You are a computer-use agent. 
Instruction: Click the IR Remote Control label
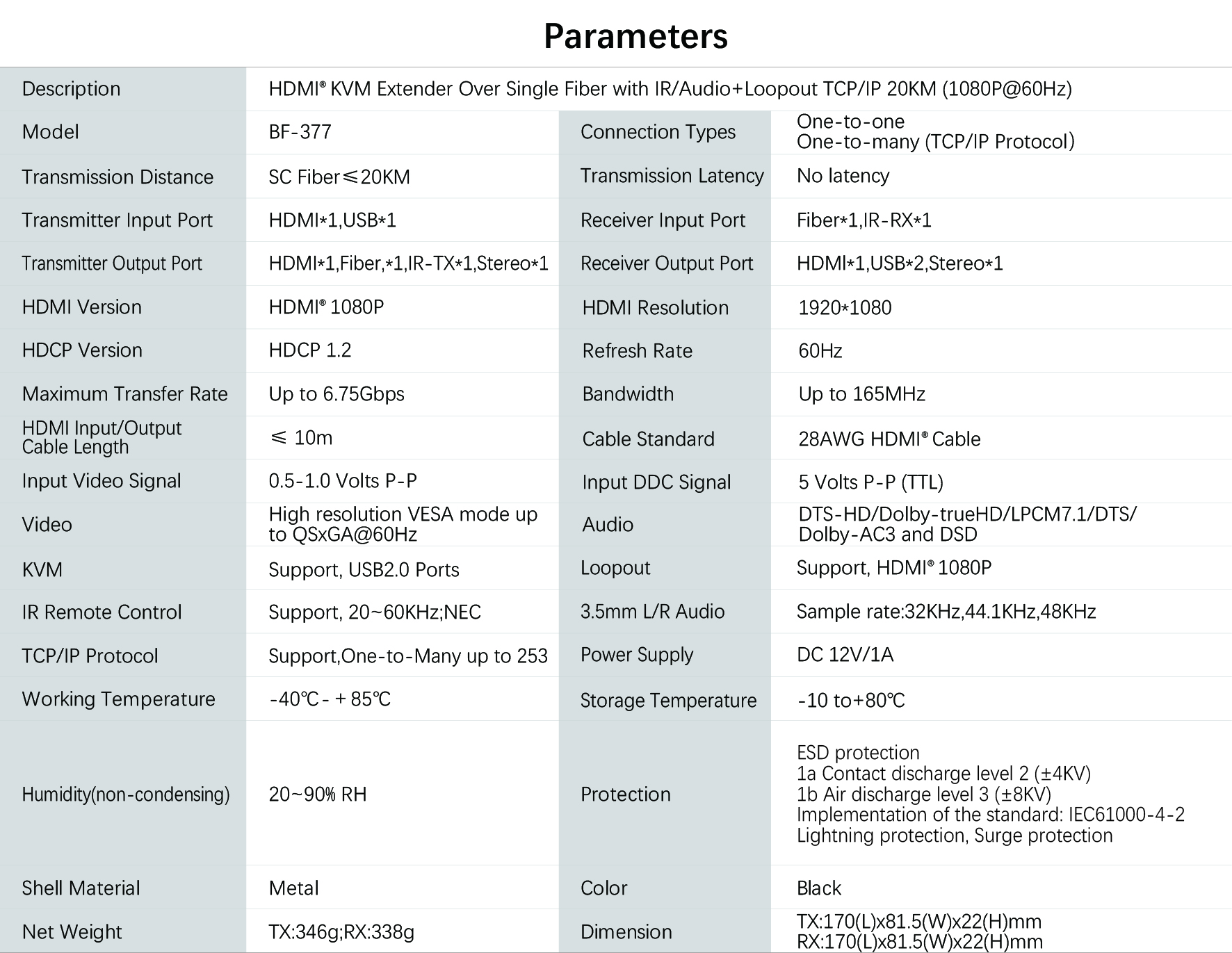(x=102, y=612)
